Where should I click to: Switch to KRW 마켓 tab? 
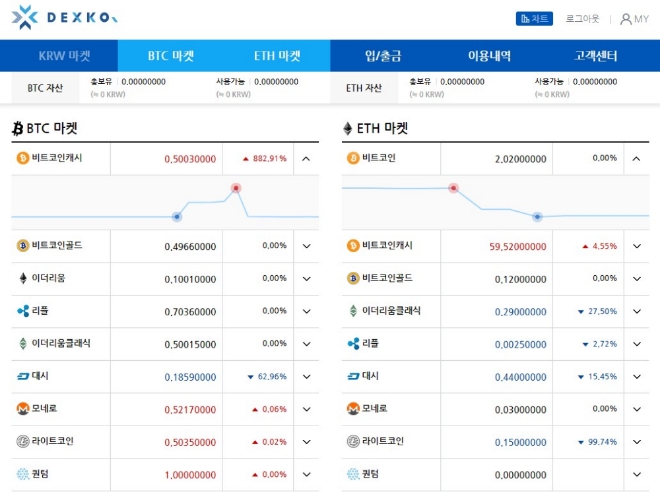pos(64,56)
